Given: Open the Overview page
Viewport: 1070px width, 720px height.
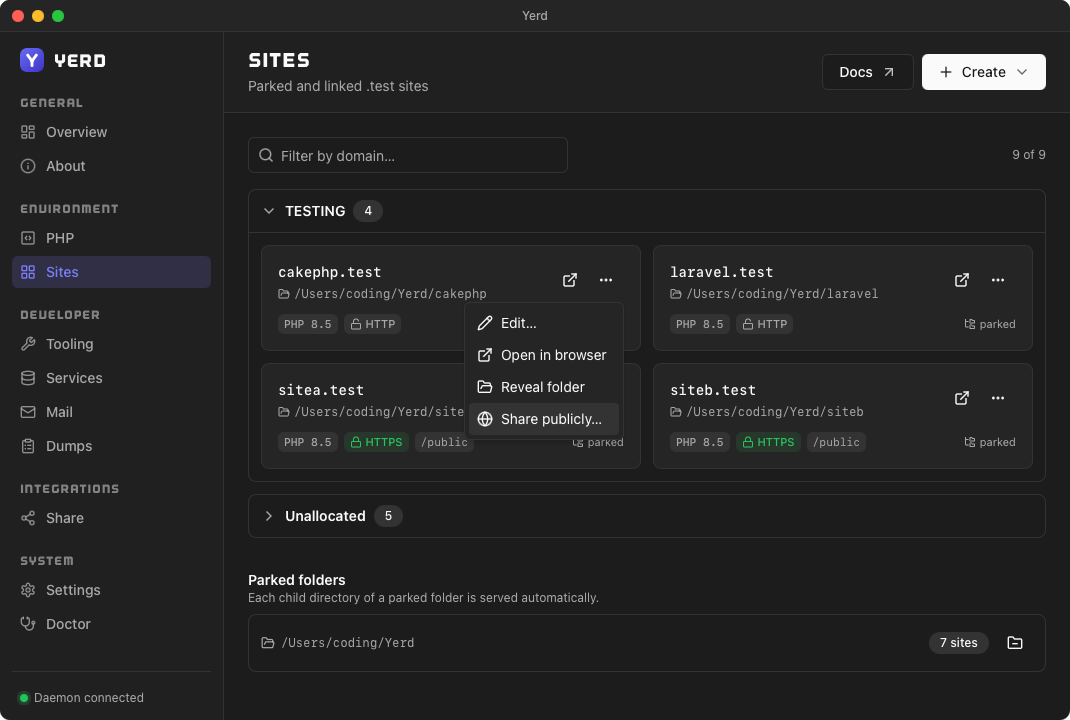Looking at the screenshot, I should click(111, 132).
